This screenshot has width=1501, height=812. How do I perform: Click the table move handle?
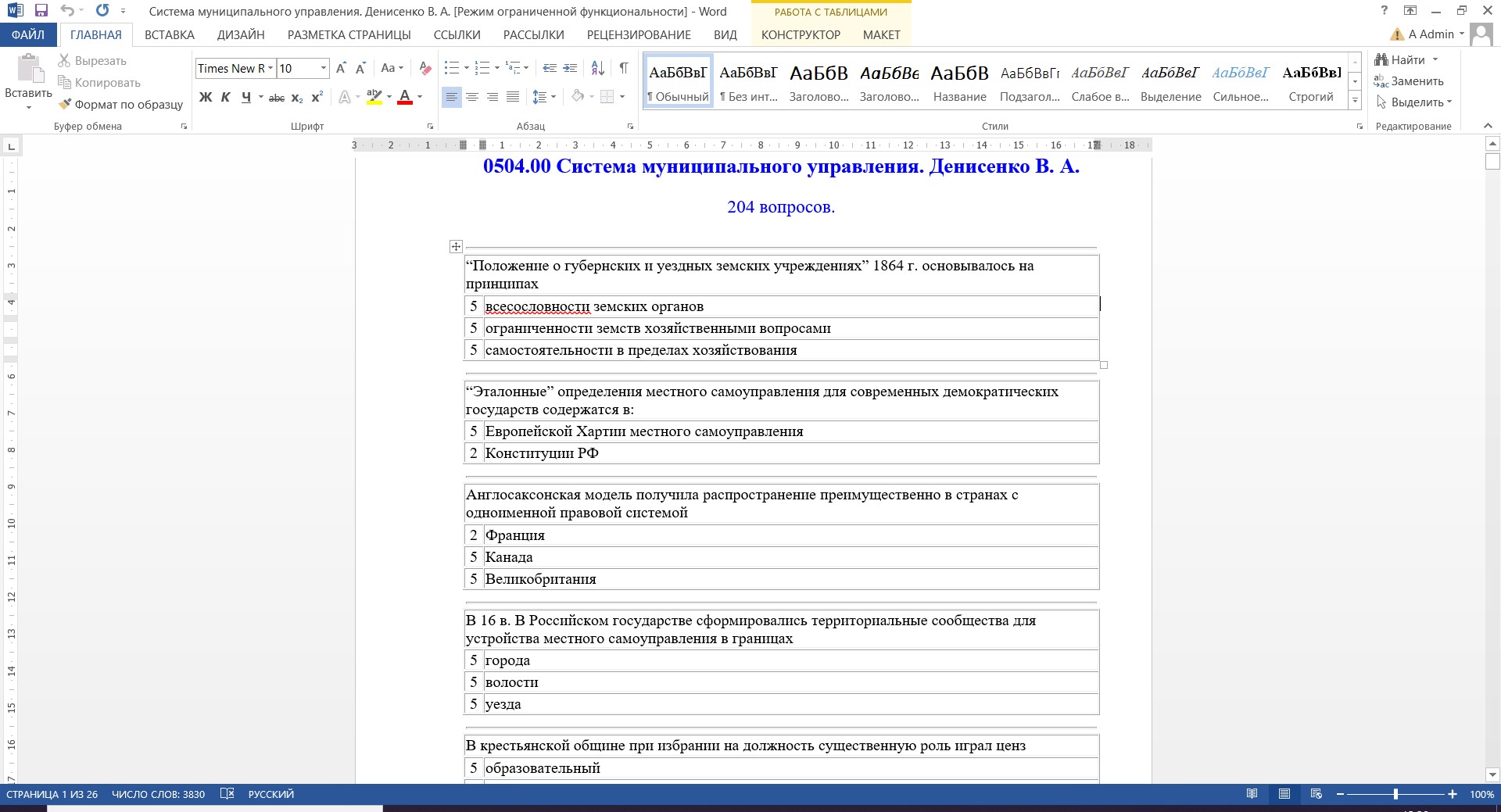coord(456,247)
